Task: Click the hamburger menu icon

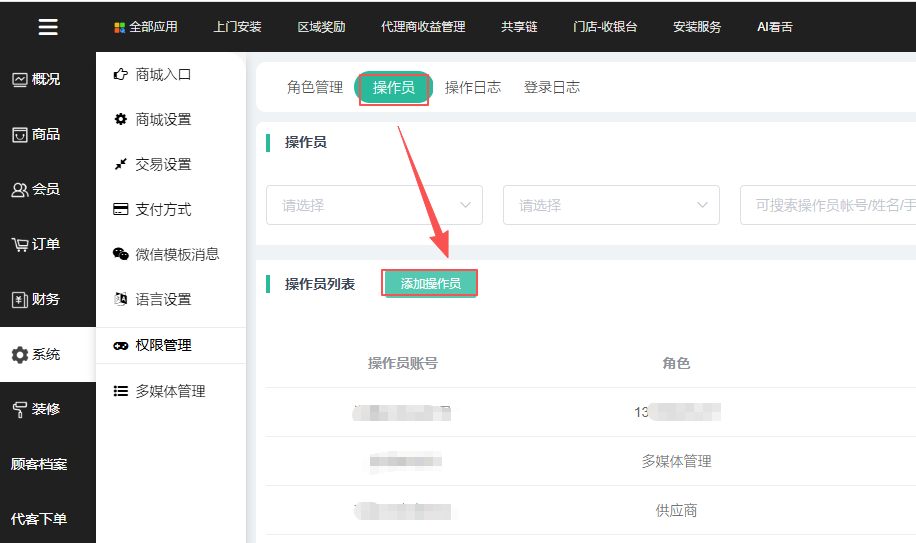Action: pyautogui.click(x=47, y=27)
